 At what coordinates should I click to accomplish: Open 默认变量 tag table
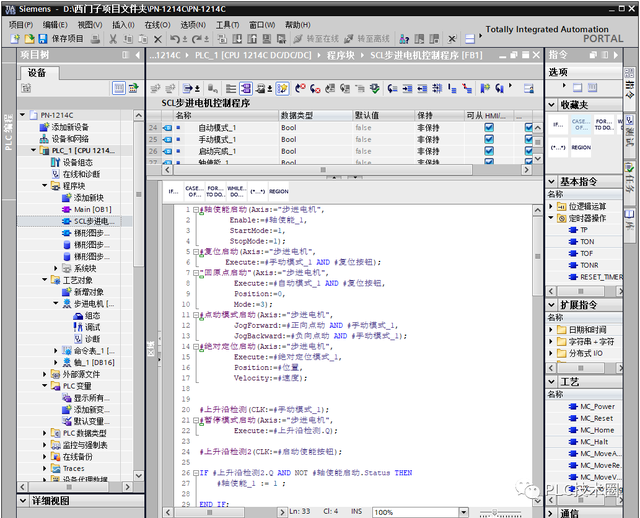[85, 421]
